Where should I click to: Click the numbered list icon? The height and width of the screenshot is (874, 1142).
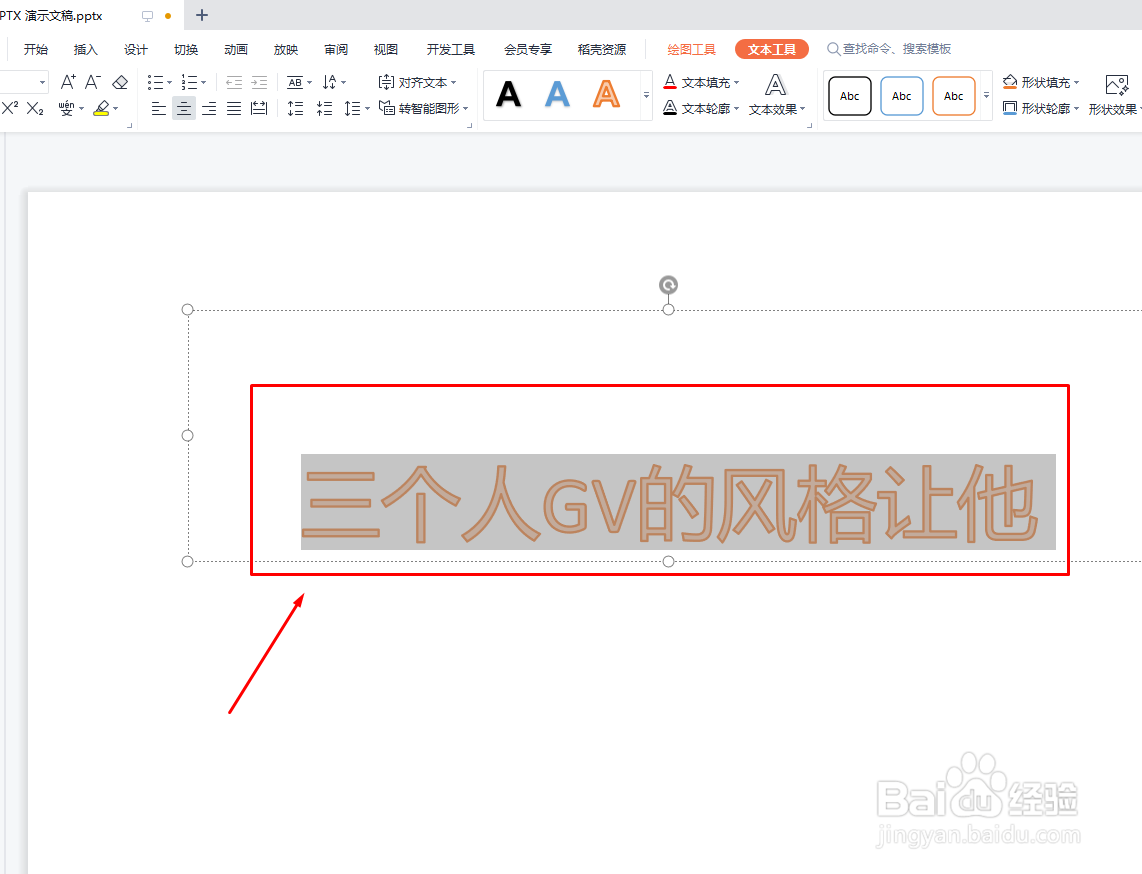click(x=189, y=82)
